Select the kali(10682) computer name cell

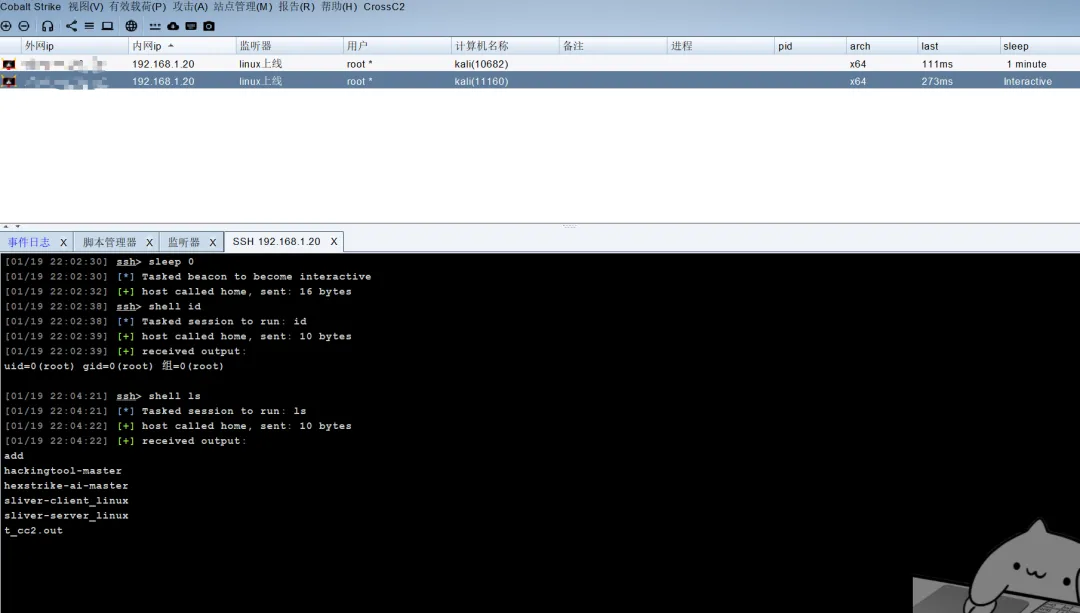481,64
